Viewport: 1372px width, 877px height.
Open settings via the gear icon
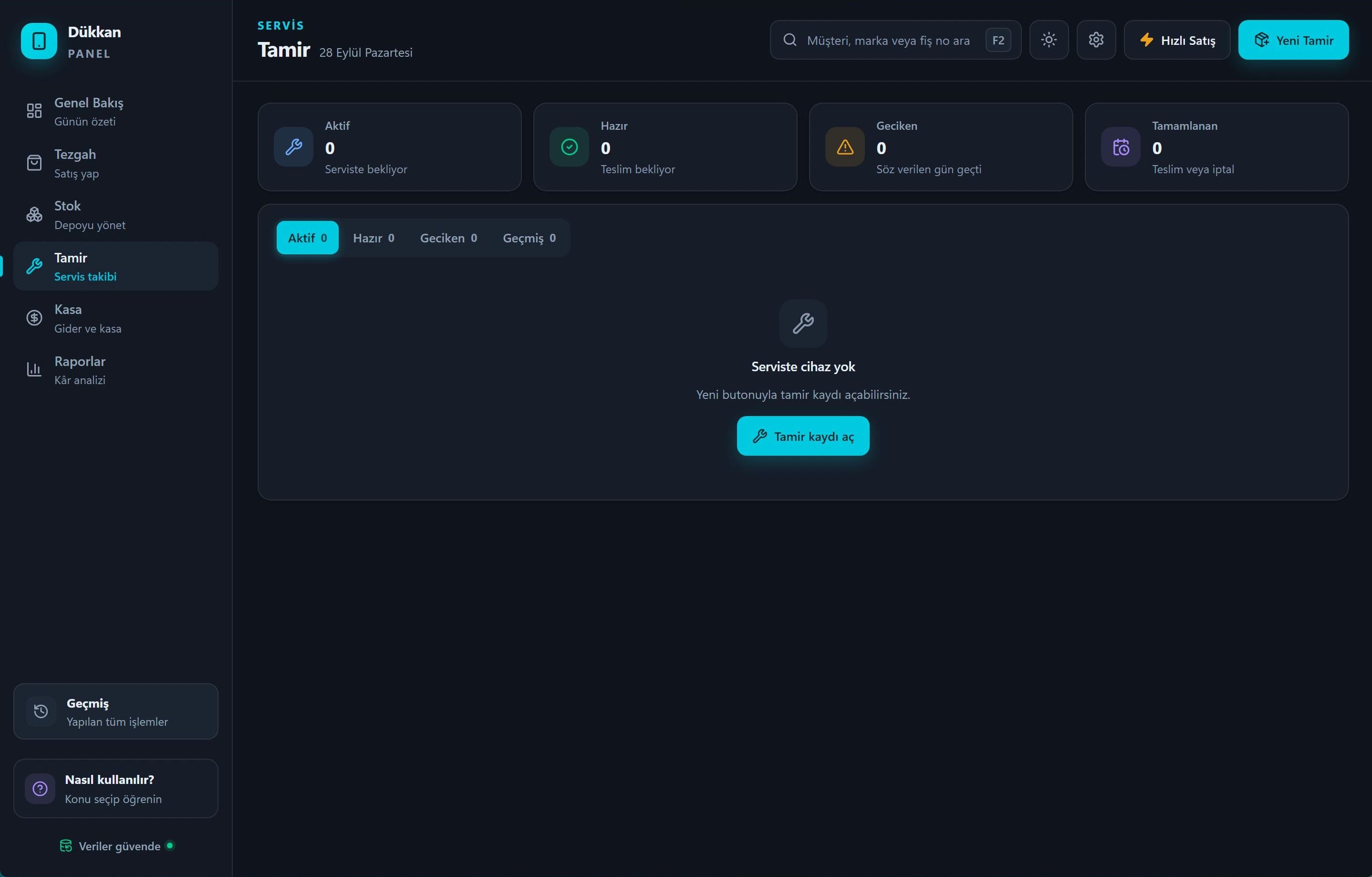pyautogui.click(x=1096, y=40)
